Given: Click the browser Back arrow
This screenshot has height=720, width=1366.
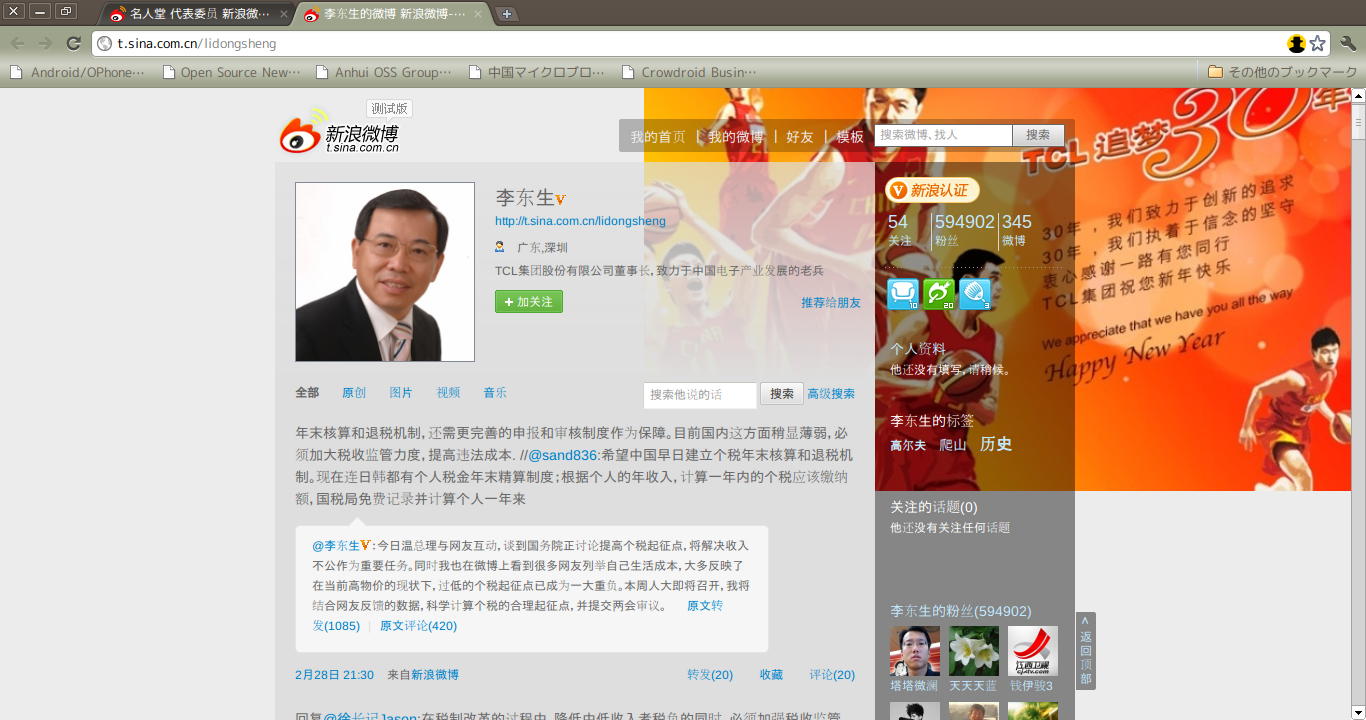Looking at the screenshot, I should [17, 43].
